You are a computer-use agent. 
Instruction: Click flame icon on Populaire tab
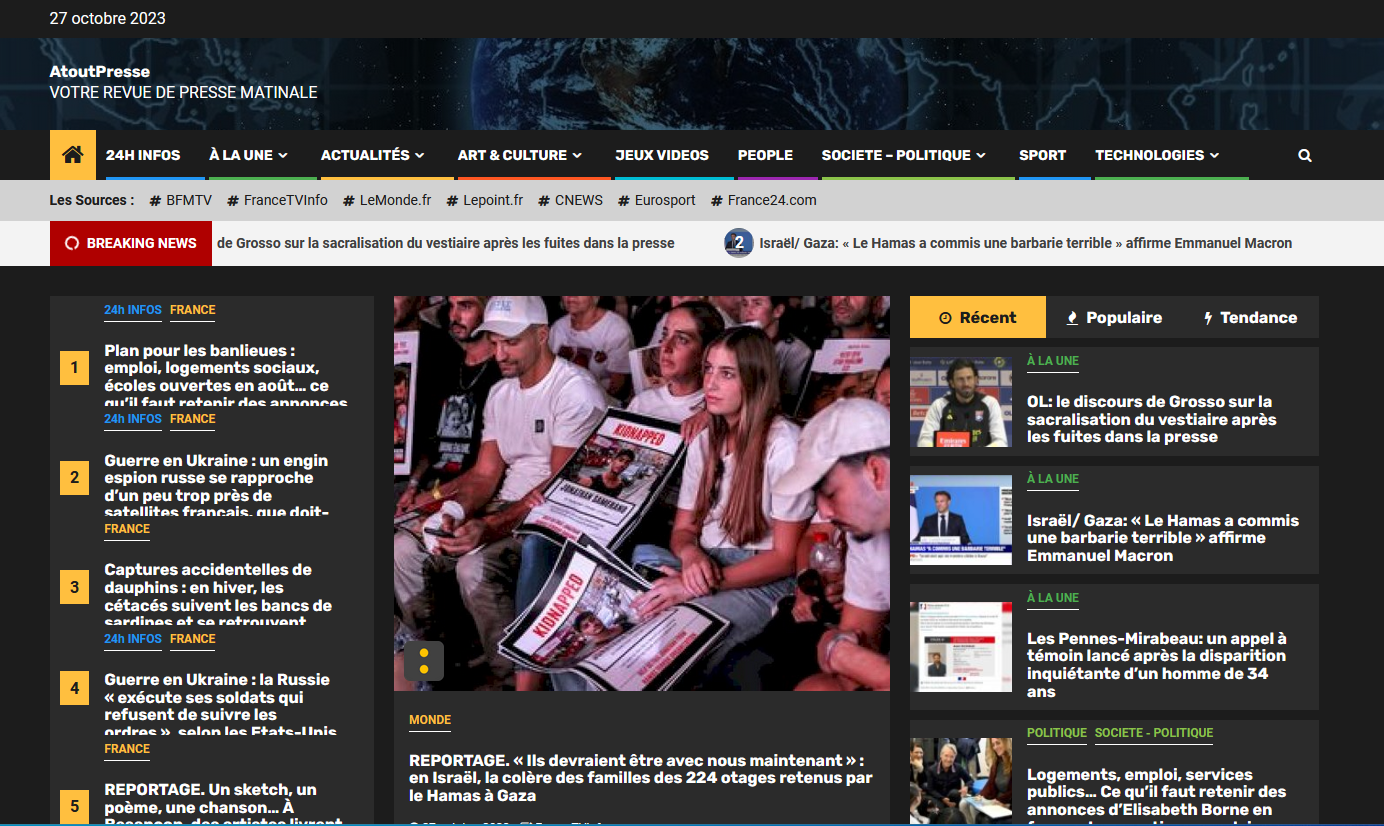point(1073,318)
